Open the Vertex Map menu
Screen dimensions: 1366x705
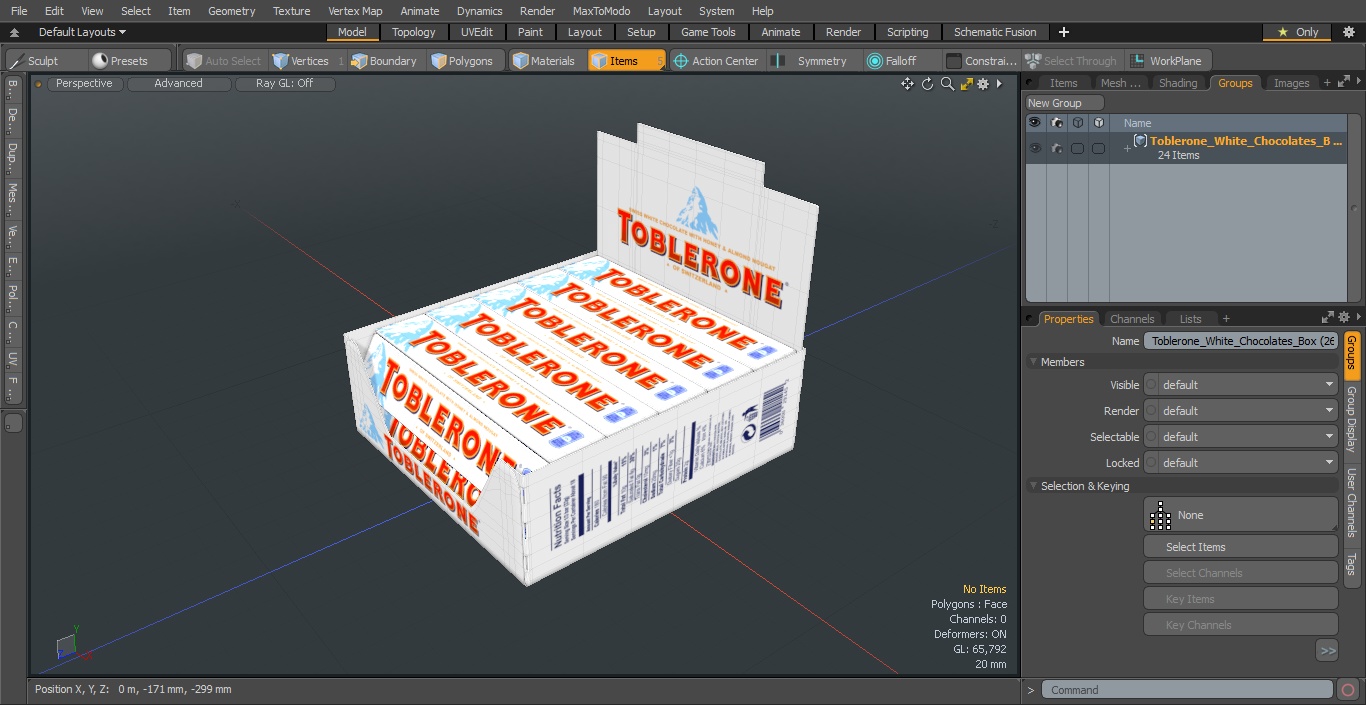355,11
